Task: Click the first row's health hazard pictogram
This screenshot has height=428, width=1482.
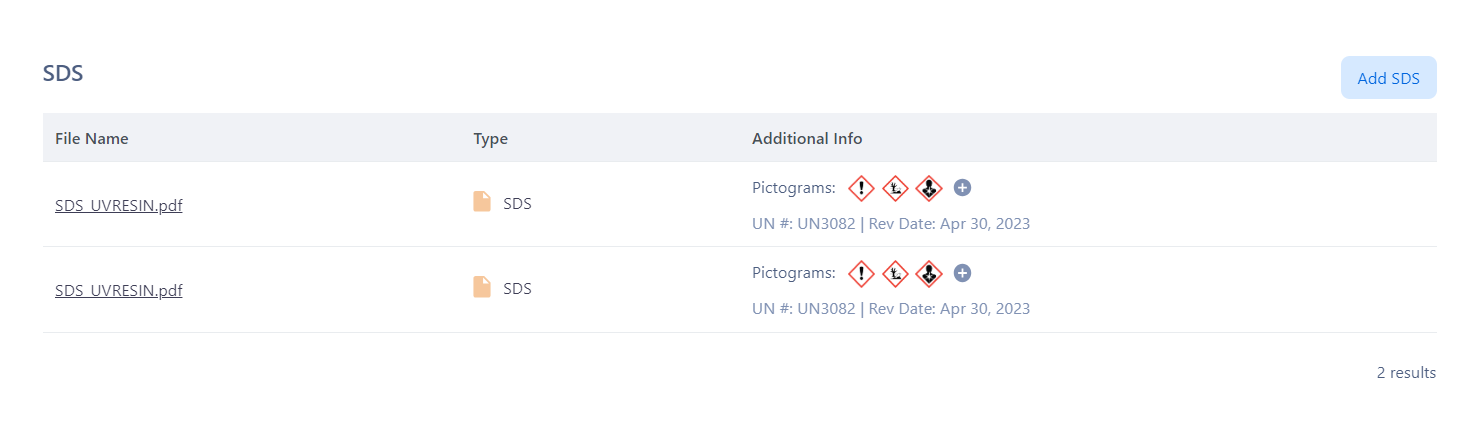Action: pos(929,188)
